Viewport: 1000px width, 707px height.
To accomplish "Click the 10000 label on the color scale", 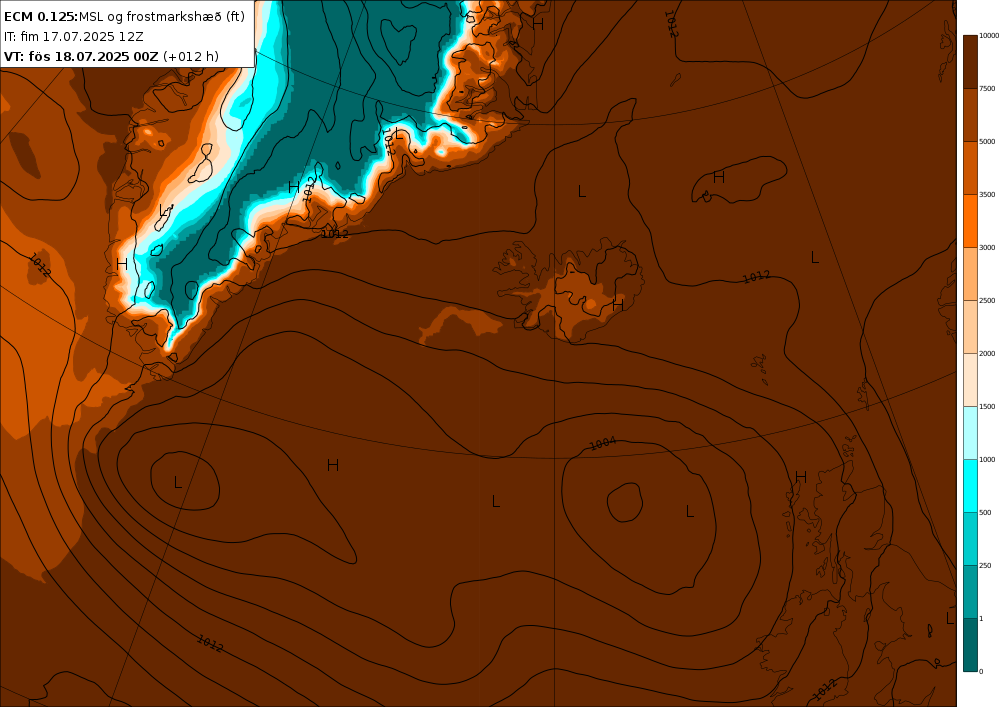I will pyautogui.click(x=989, y=36).
